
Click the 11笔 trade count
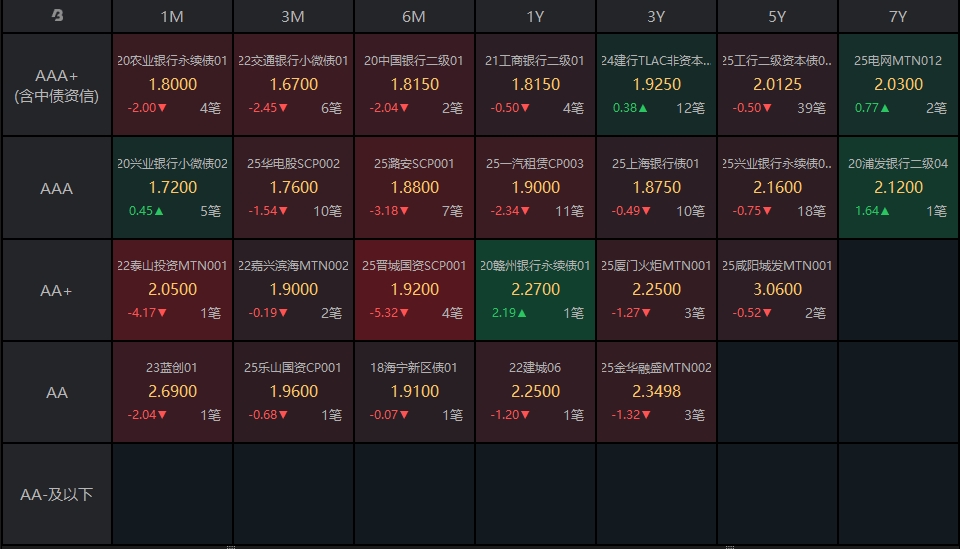click(x=569, y=211)
